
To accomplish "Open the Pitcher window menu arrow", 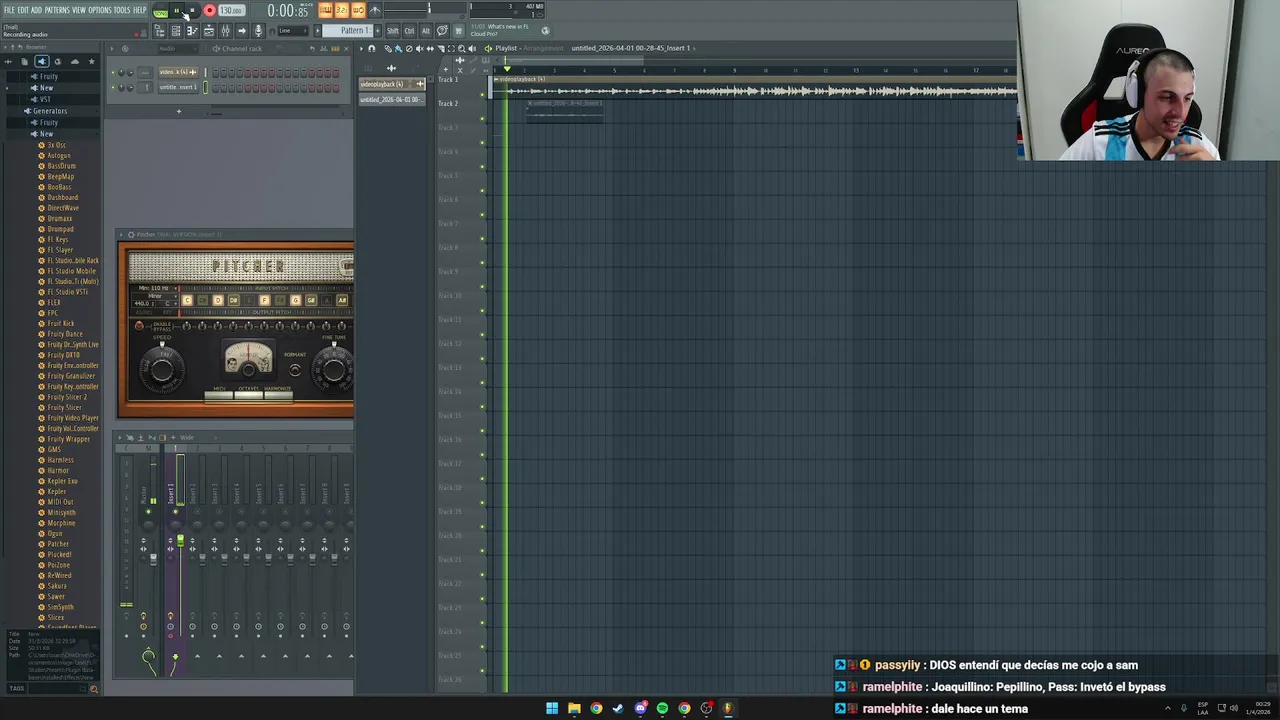I will pyautogui.click(x=121, y=235).
